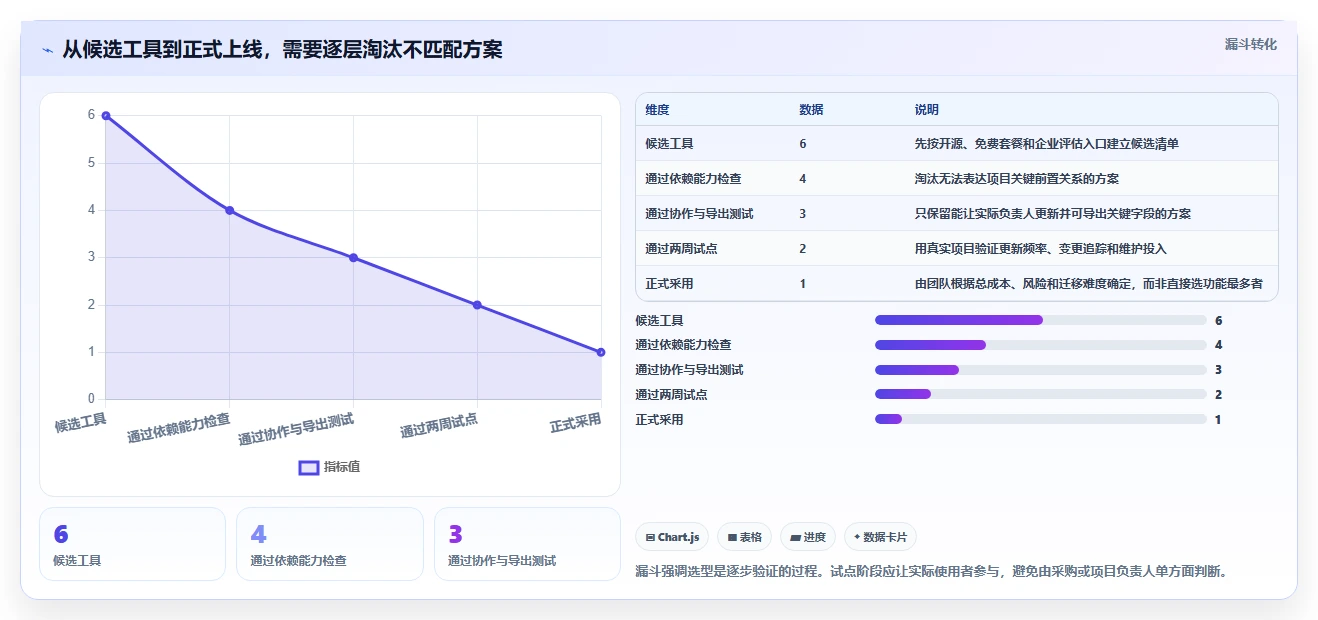Click the table description starting 由团队根据总成本

tap(1089, 284)
